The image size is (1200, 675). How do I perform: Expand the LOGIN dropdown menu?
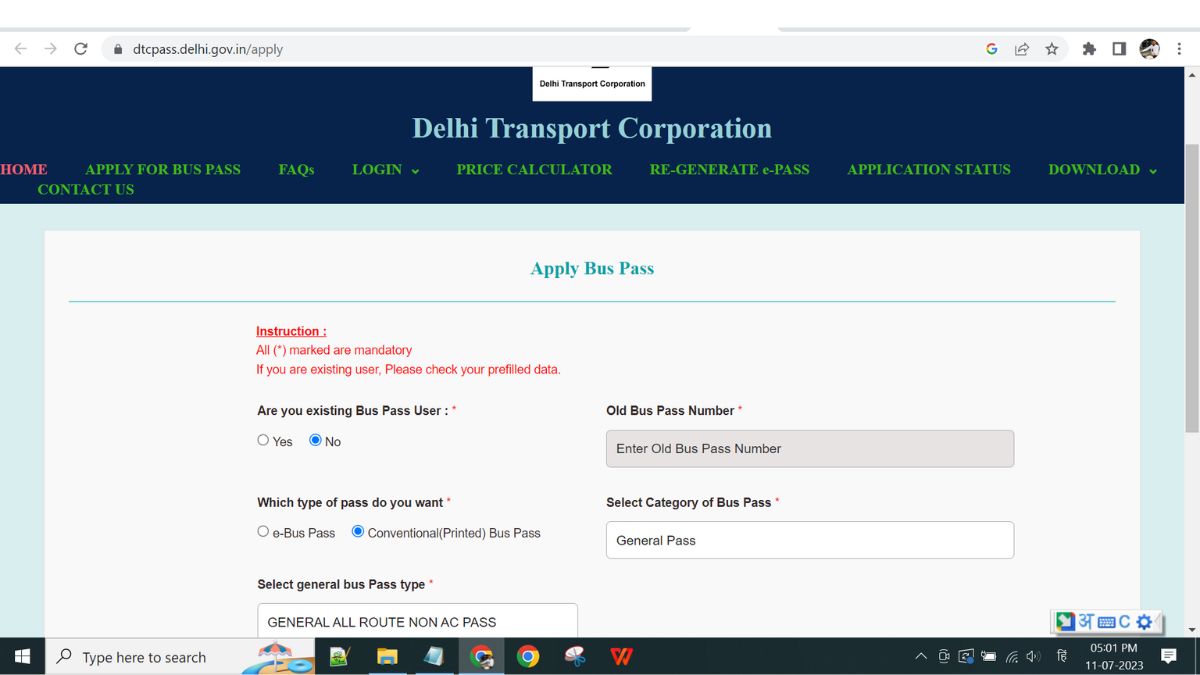click(x=385, y=169)
